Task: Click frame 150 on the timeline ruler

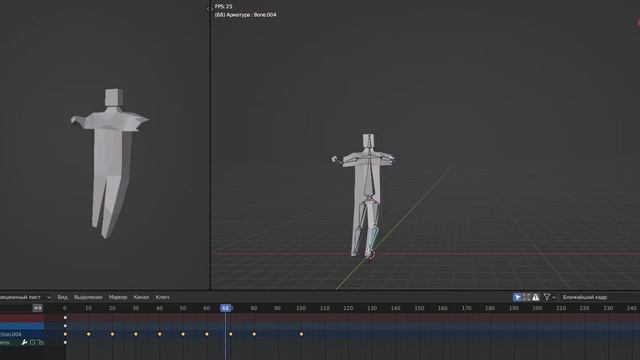Action: click(x=419, y=308)
